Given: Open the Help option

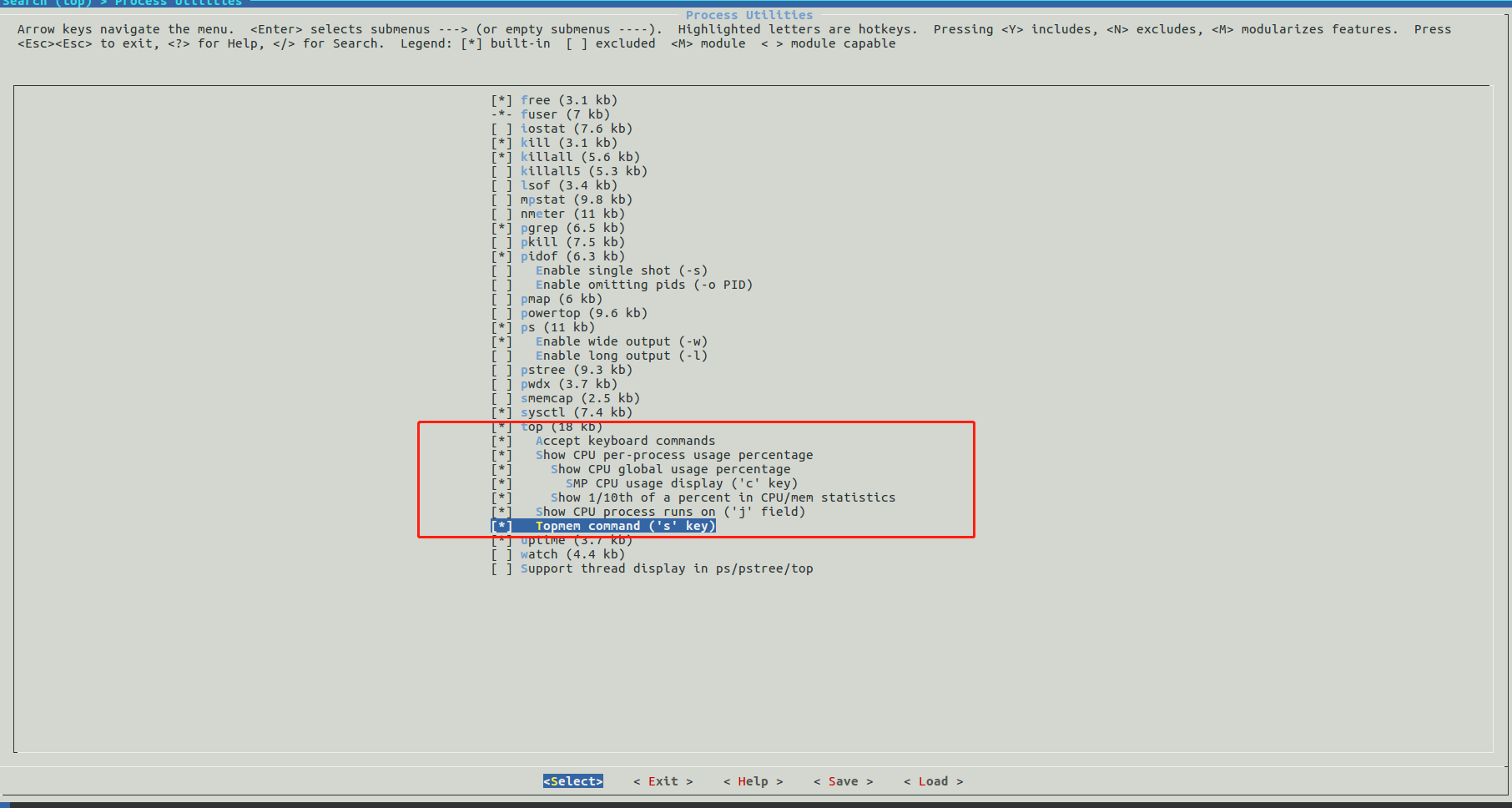Looking at the screenshot, I should pyautogui.click(x=753, y=780).
